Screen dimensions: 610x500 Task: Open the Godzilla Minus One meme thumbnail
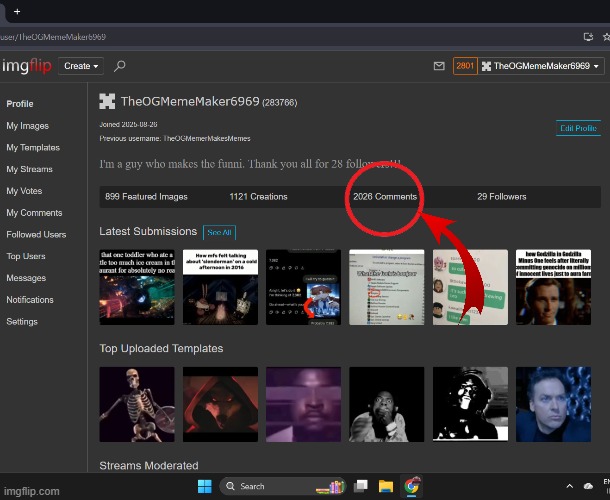pyautogui.click(x=554, y=287)
